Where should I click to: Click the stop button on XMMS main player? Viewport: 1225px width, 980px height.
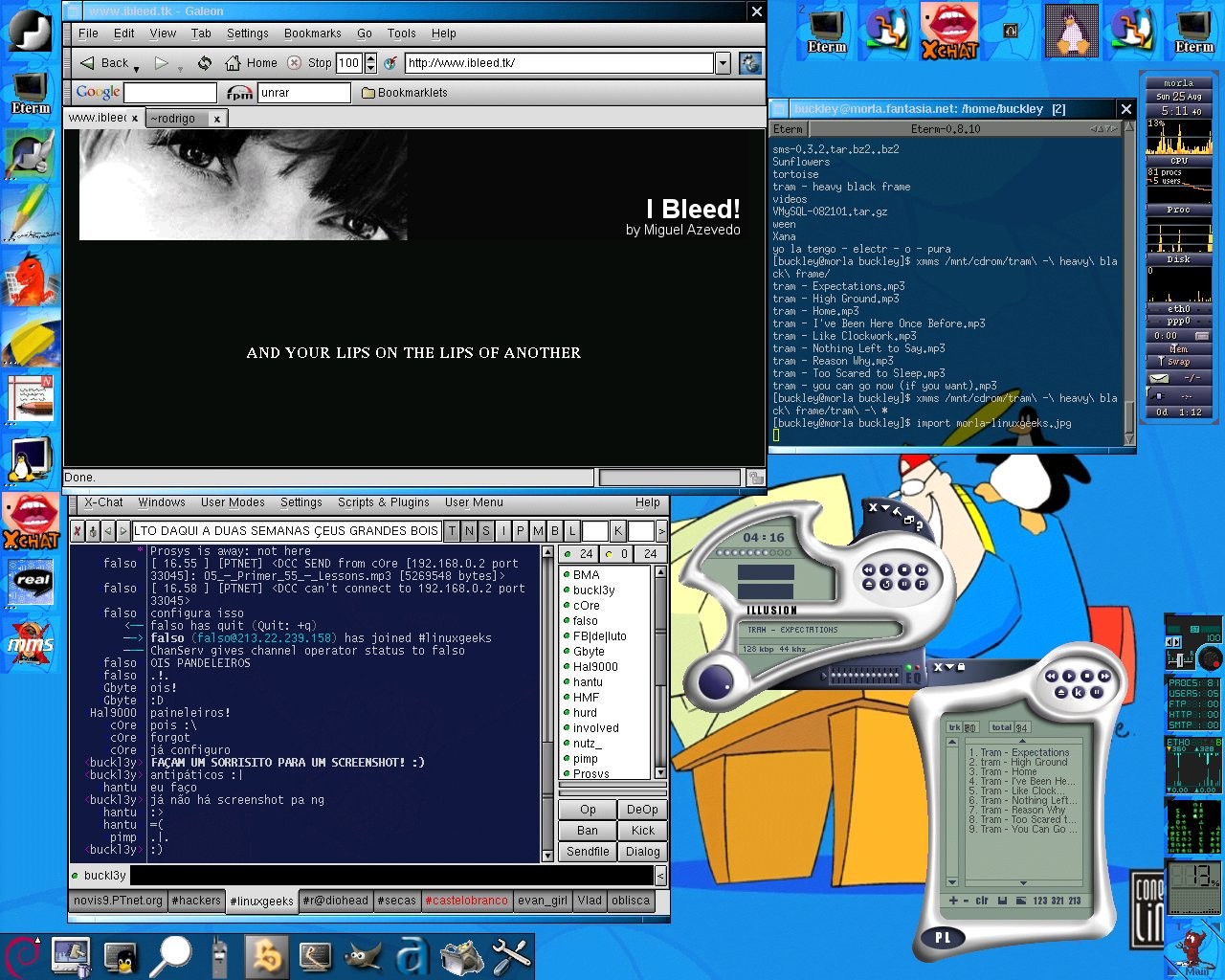(904, 570)
